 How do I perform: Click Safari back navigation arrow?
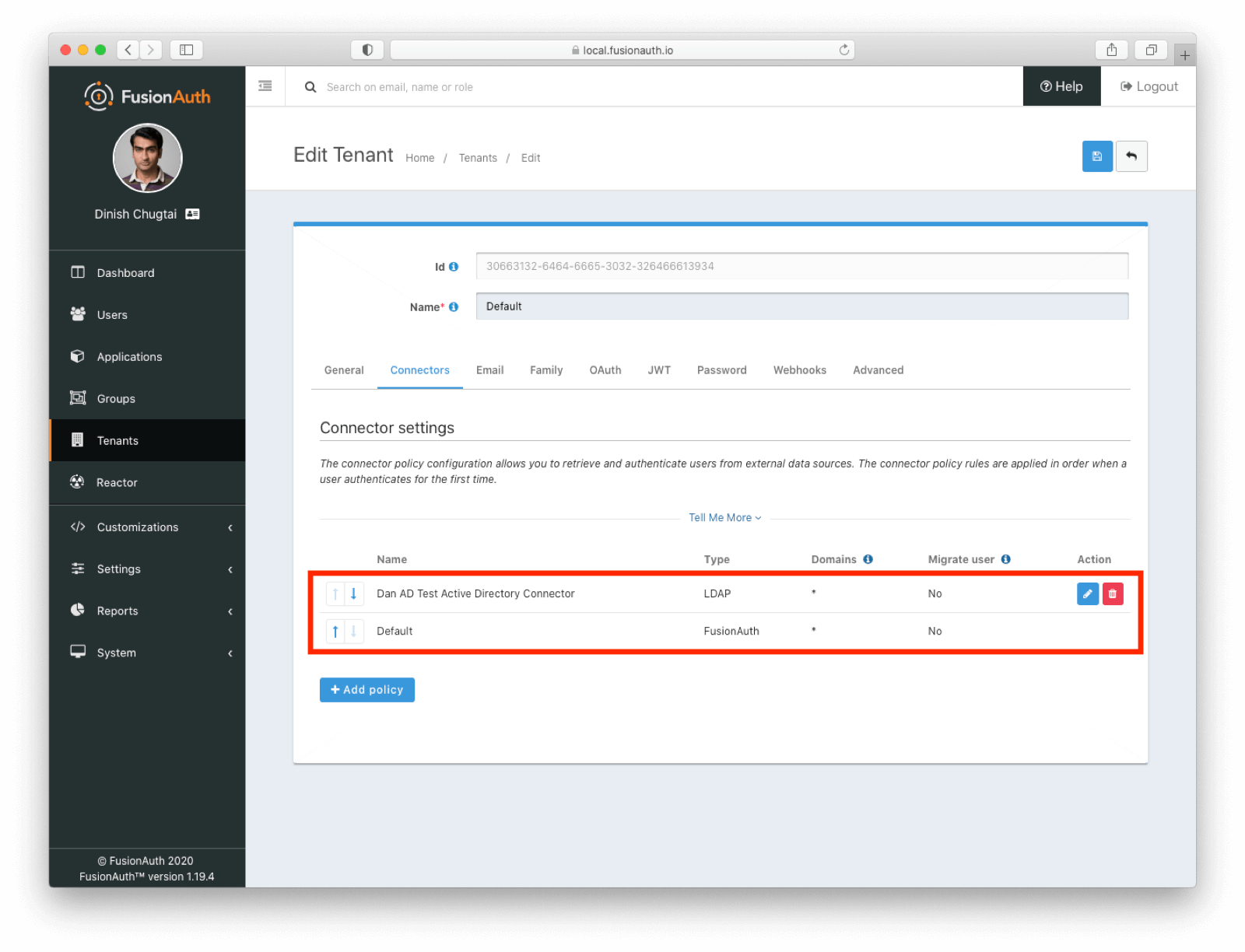click(x=128, y=50)
